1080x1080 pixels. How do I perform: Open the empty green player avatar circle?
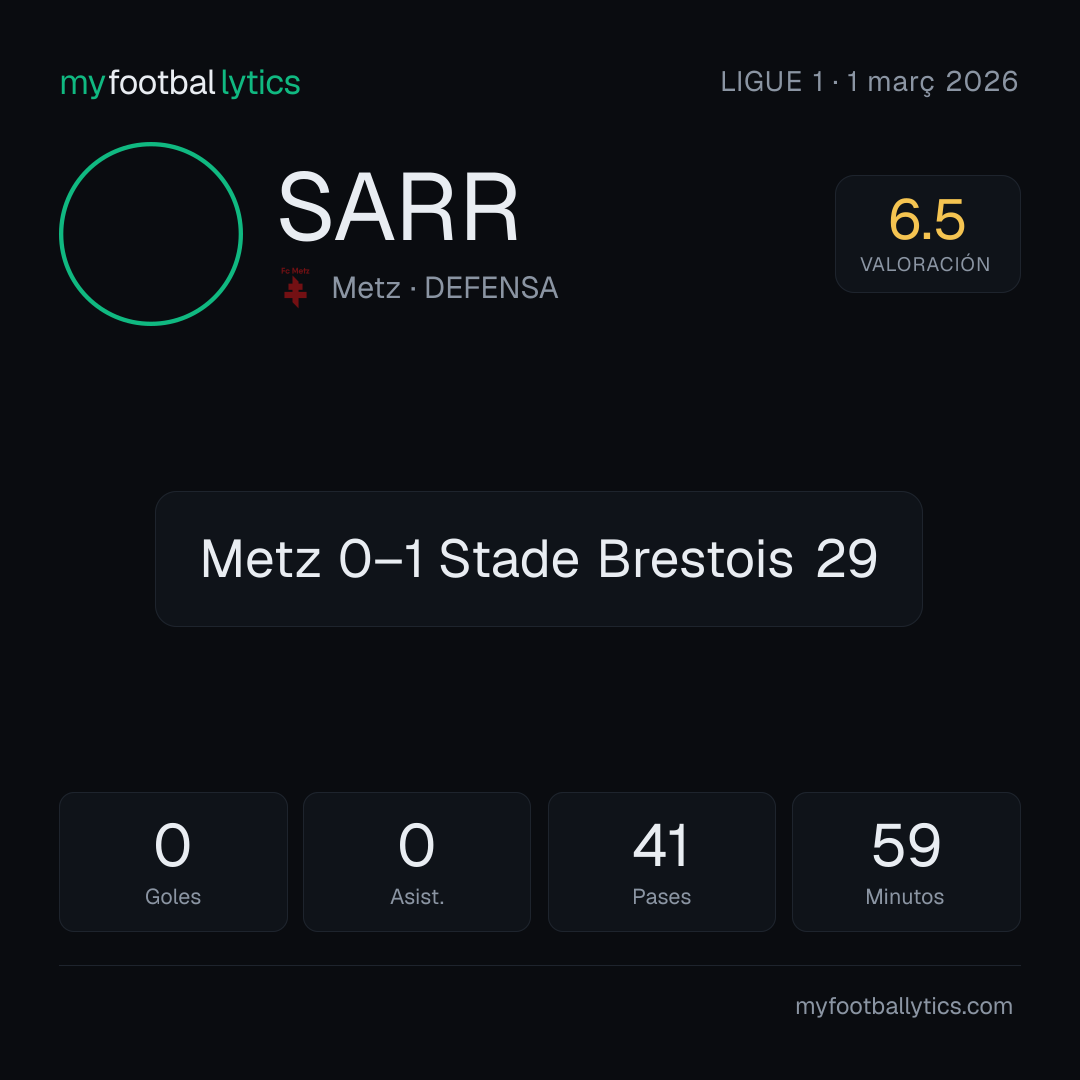pyautogui.click(x=151, y=233)
